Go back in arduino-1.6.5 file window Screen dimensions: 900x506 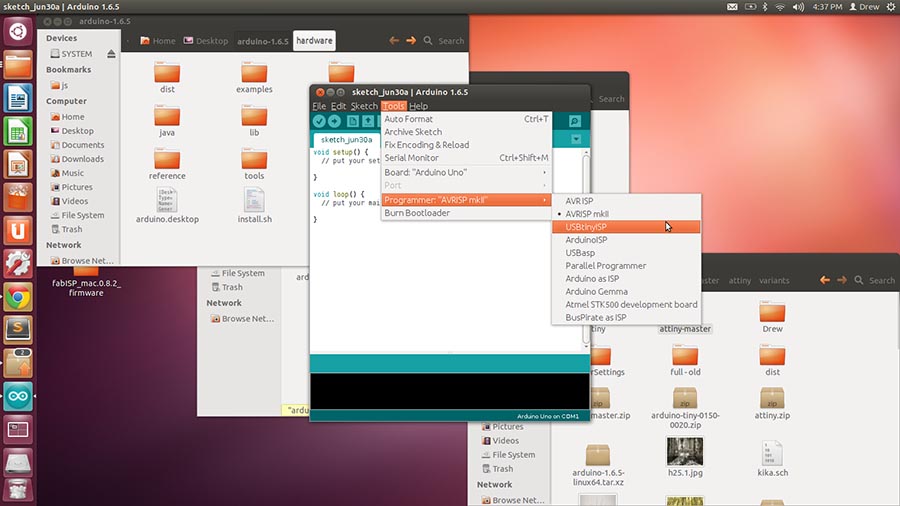tap(394, 41)
